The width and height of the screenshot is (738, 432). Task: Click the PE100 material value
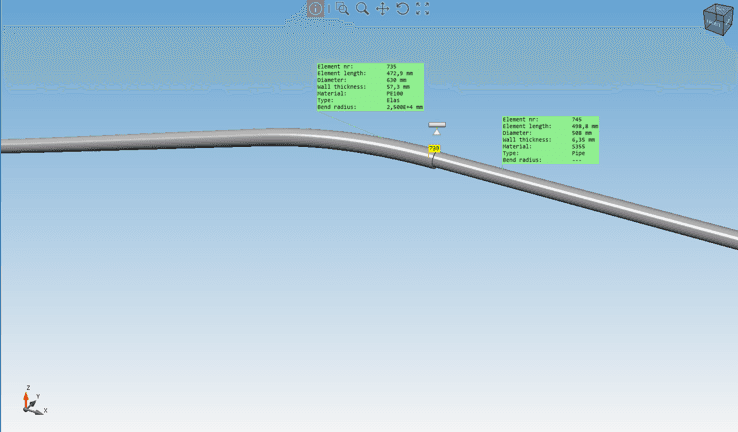pyautogui.click(x=394, y=94)
